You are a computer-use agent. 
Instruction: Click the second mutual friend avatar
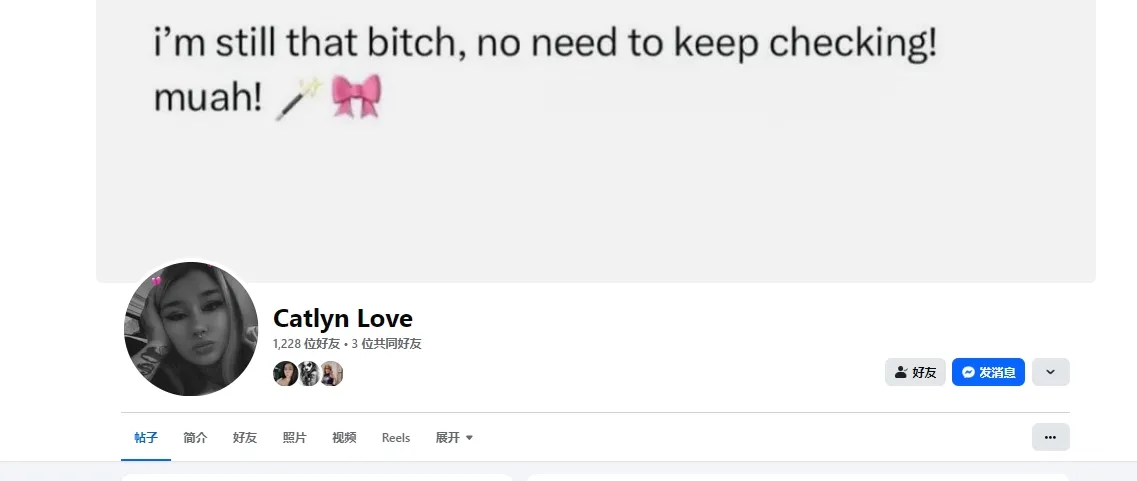309,374
